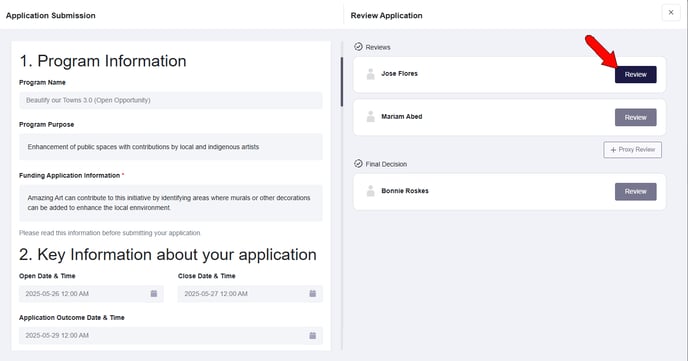Click the Application Outcome Date & Time field
Image resolution: width=688 pixels, height=361 pixels.
[x=171, y=336]
